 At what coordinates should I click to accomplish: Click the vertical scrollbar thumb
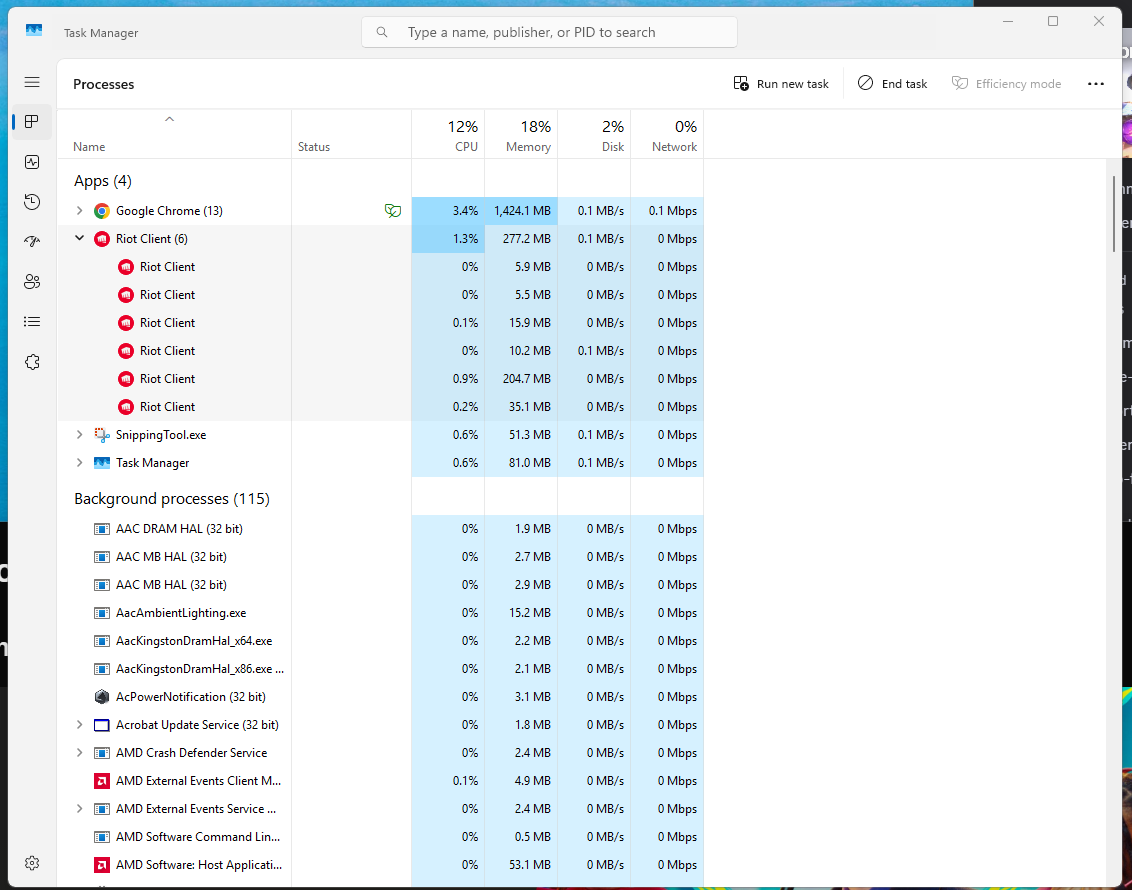pyautogui.click(x=1114, y=214)
